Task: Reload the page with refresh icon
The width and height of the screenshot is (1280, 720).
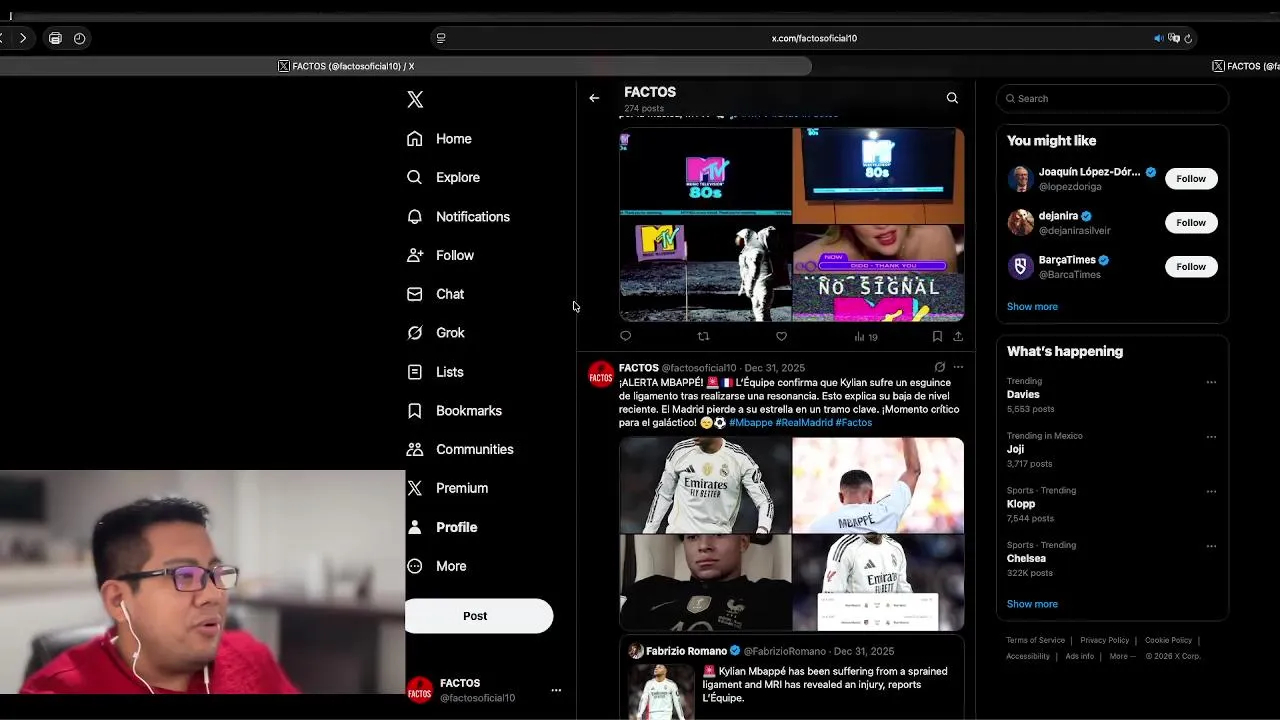Action: [x=1188, y=38]
